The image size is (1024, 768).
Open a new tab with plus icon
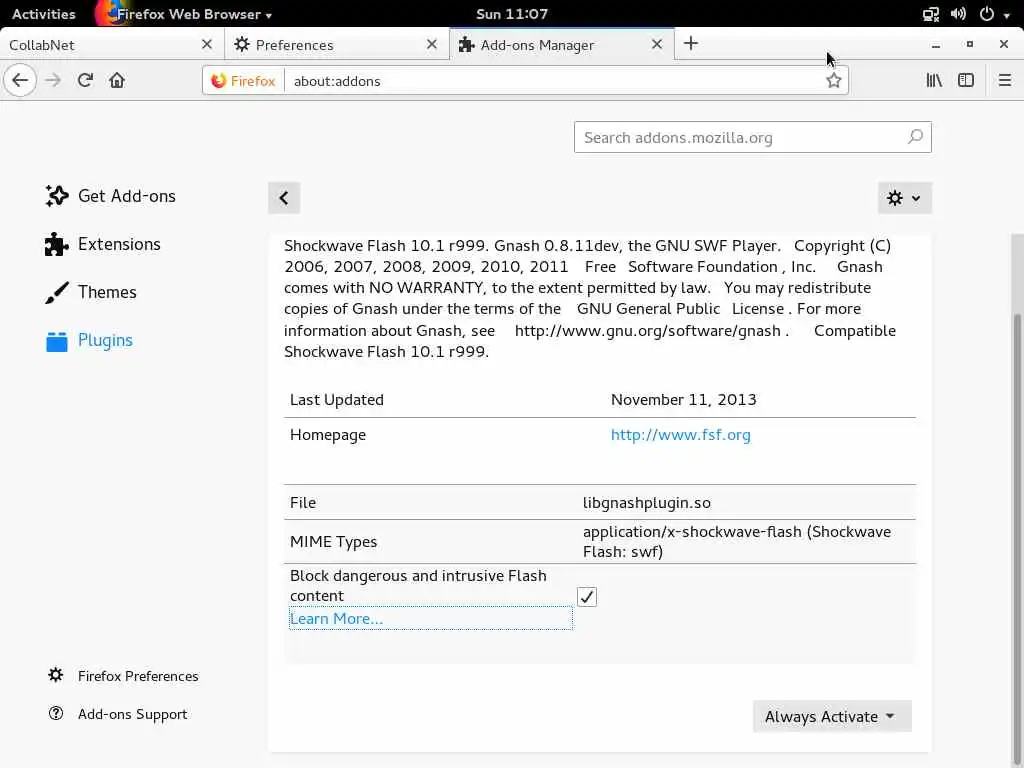coord(690,44)
